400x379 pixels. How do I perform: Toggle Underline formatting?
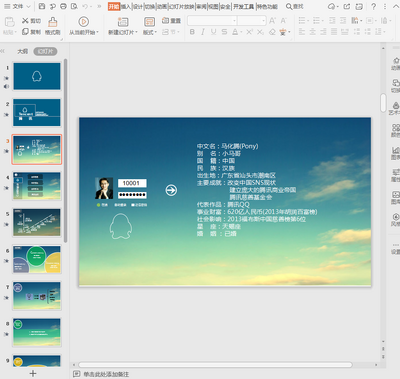pos(213,32)
